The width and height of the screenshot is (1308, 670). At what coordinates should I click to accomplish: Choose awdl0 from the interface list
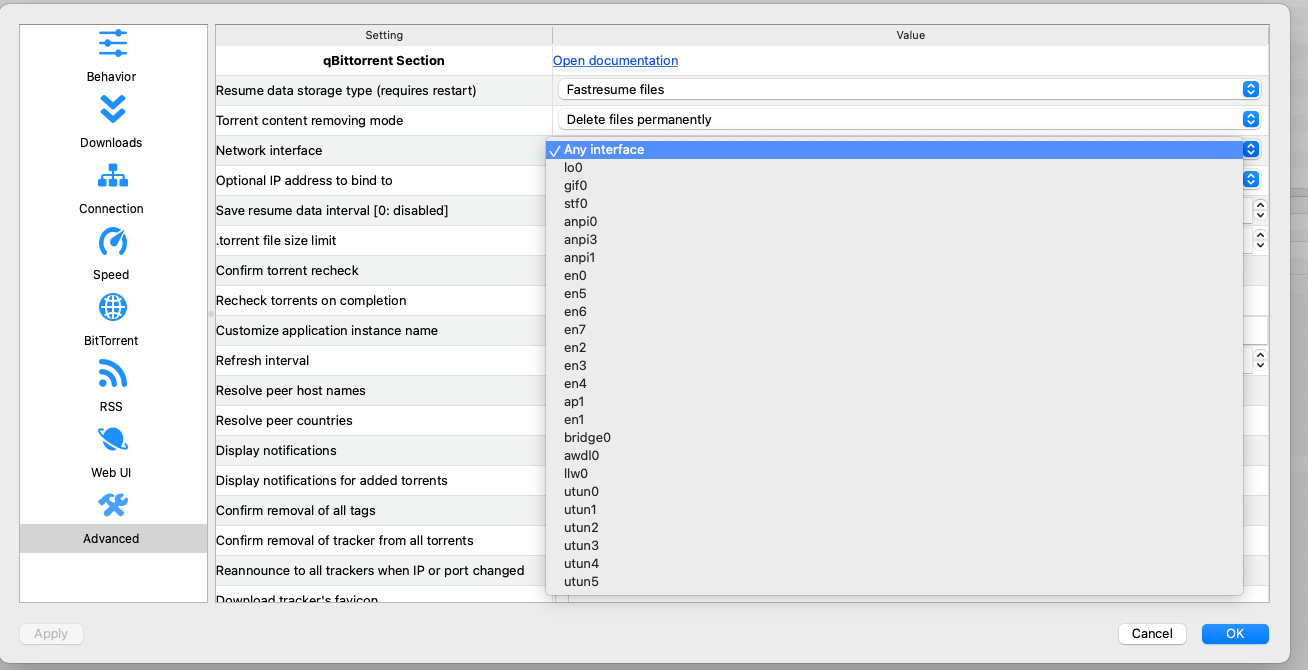click(x=894, y=456)
